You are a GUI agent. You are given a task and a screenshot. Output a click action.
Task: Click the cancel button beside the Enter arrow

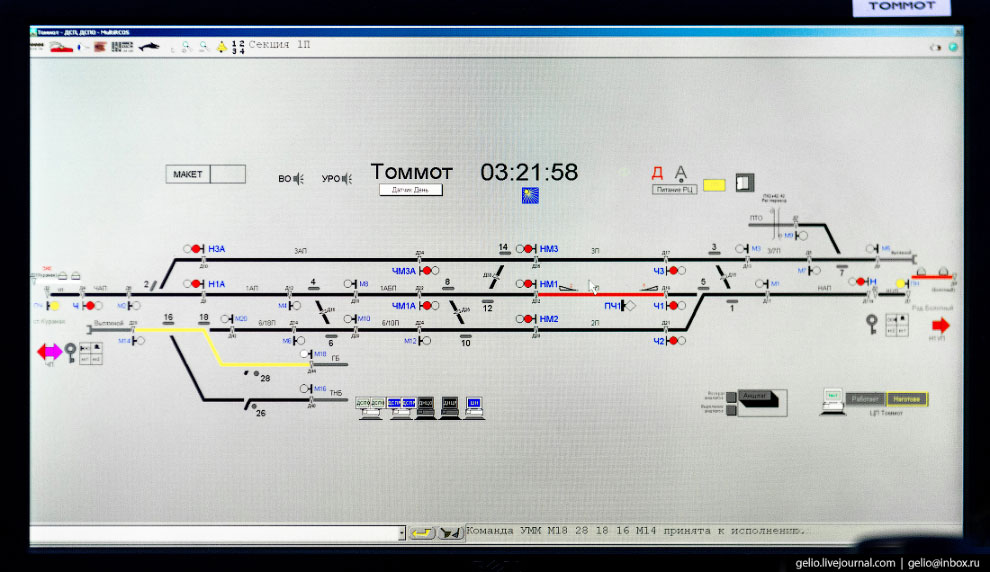pos(450,533)
